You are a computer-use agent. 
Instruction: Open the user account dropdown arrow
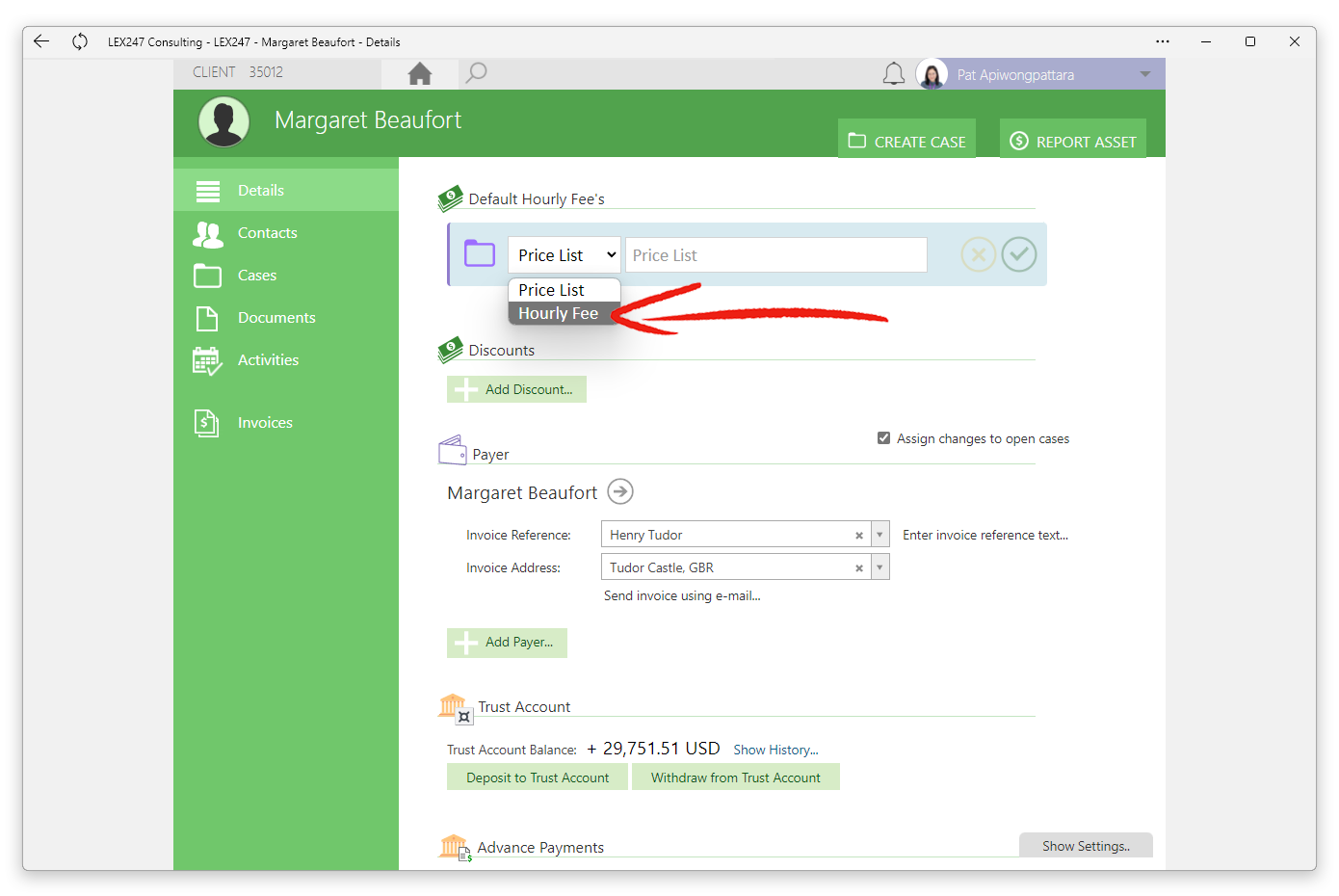click(1145, 74)
